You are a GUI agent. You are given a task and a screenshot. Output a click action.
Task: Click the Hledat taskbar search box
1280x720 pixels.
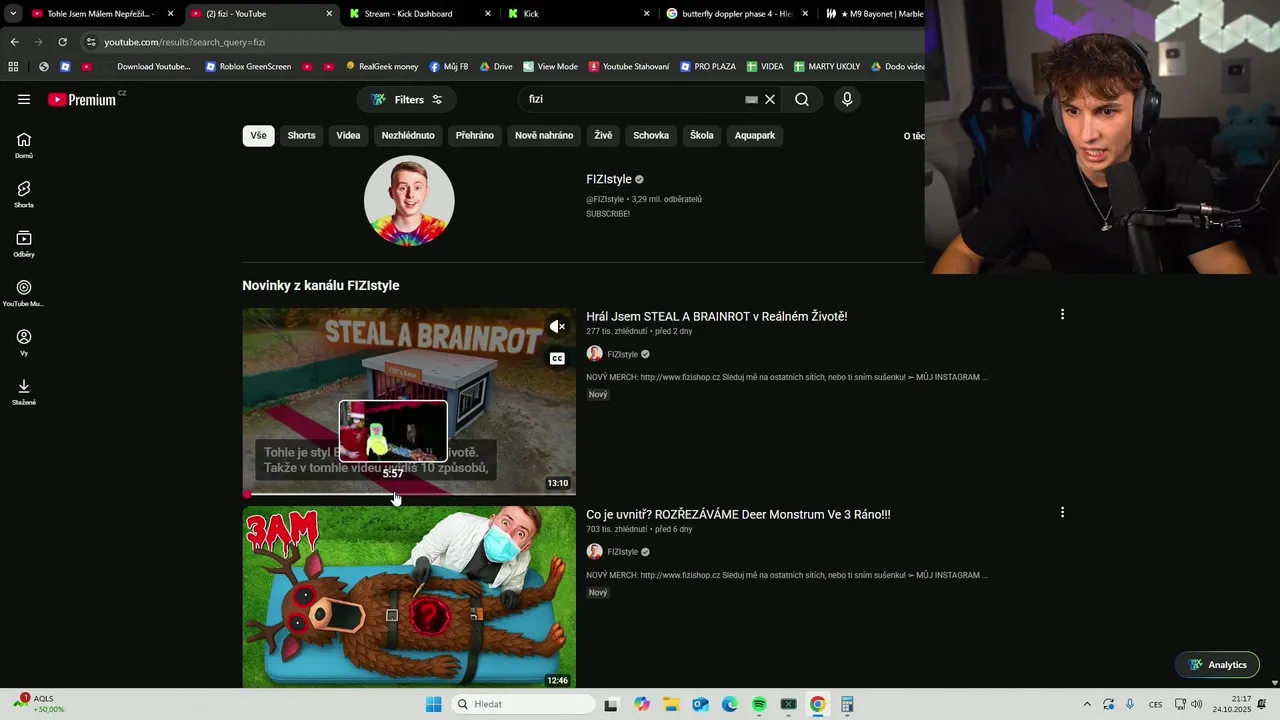tap(523, 704)
